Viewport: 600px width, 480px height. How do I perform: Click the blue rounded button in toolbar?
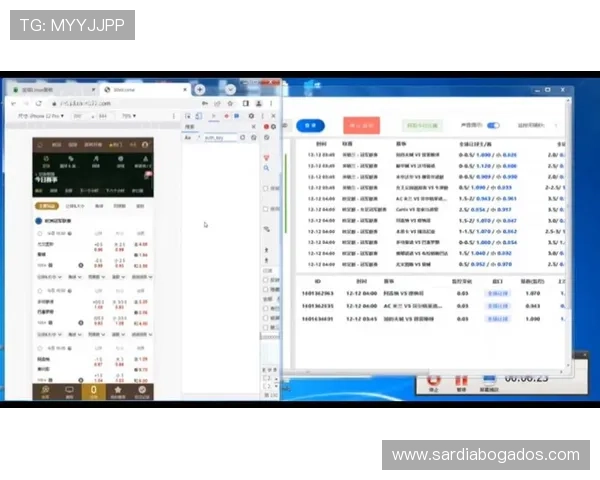pyautogui.click(x=310, y=125)
